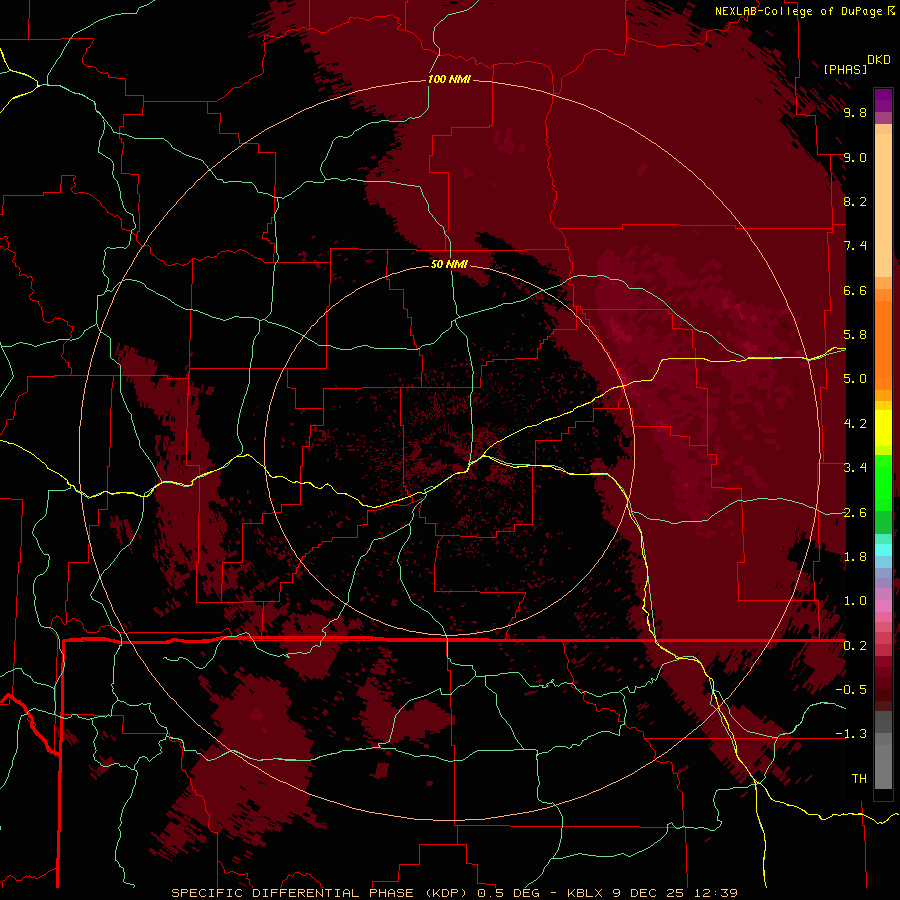
Task: Click the 7.4 value on color scale
Action: coord(855,246)
